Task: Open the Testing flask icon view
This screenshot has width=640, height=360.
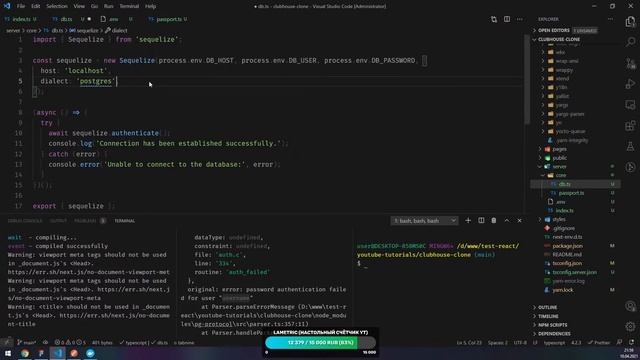Action: [x=630, y=146]
